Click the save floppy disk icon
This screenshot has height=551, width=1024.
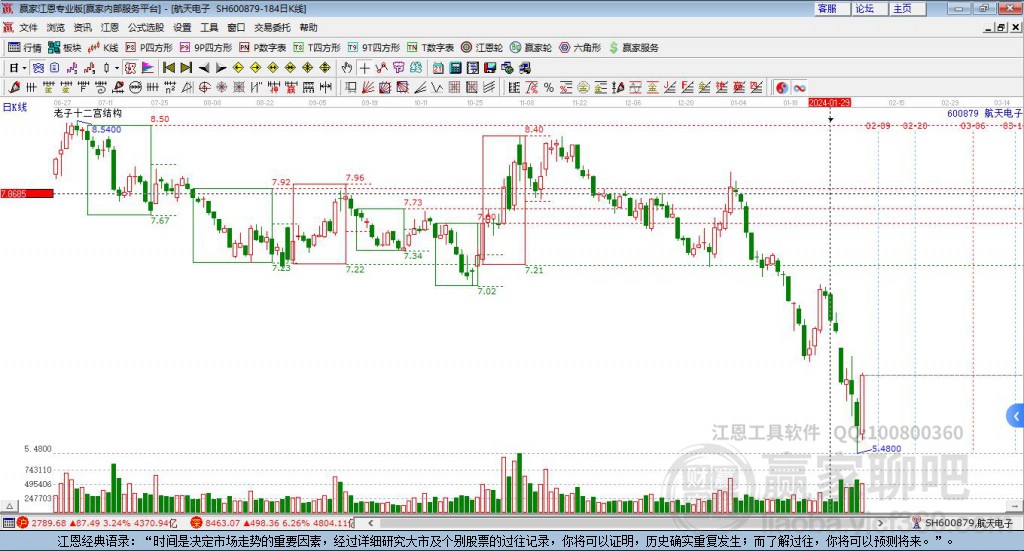pyautogui.click(x=490, y=68)
